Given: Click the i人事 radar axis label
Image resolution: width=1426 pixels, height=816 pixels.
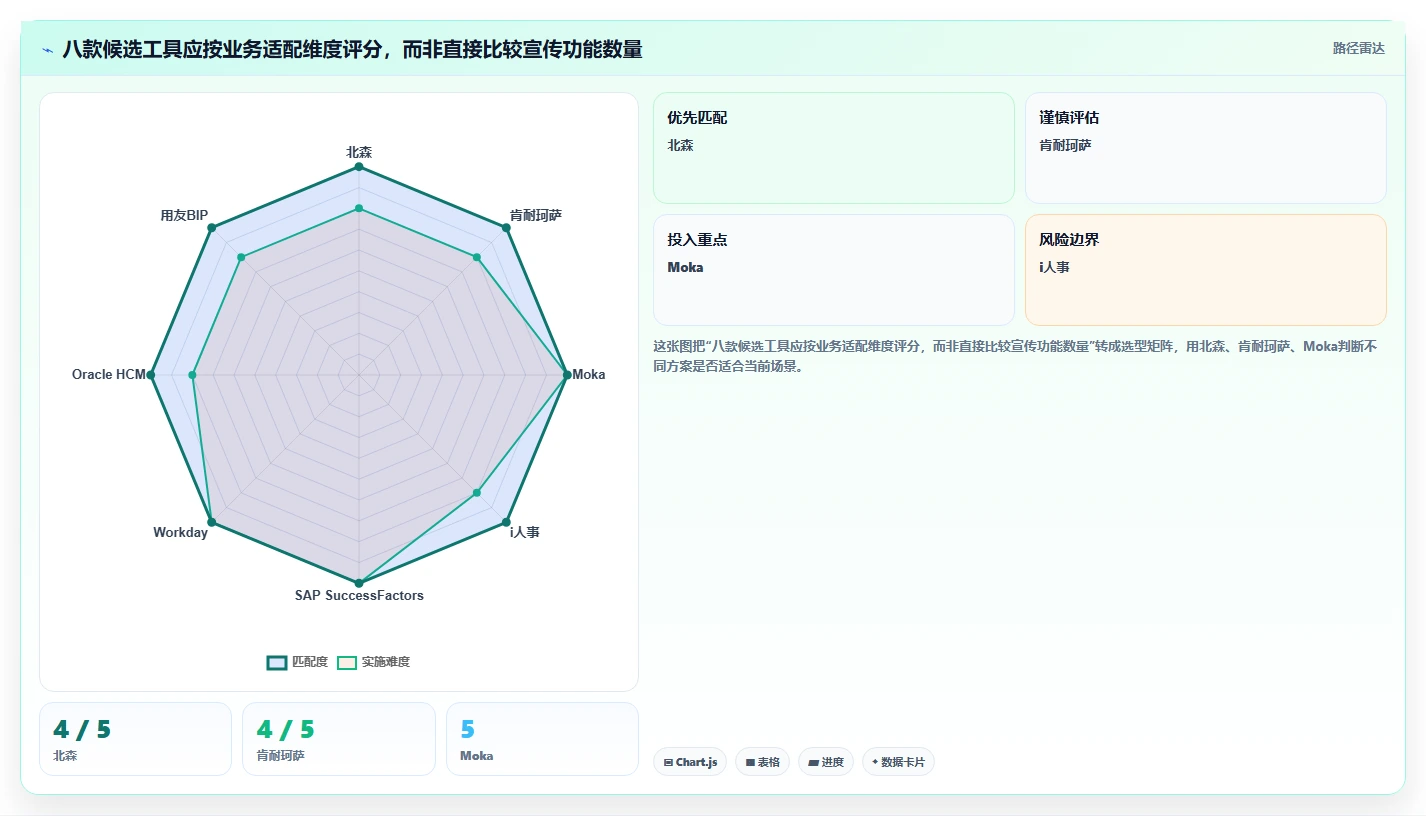Looking at the screenshot, I should click(524, 532).
